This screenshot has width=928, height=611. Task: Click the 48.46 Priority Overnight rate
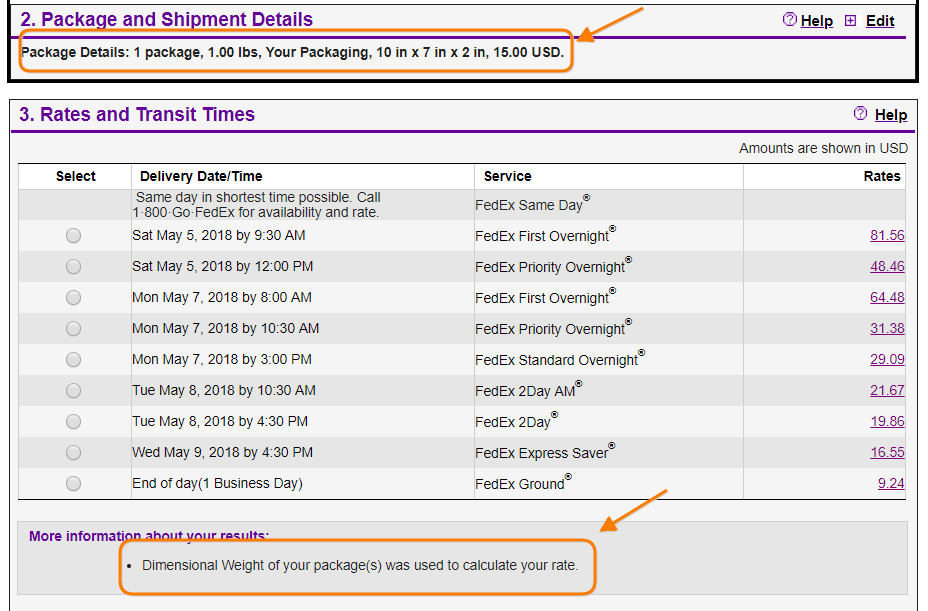(886, 266)
